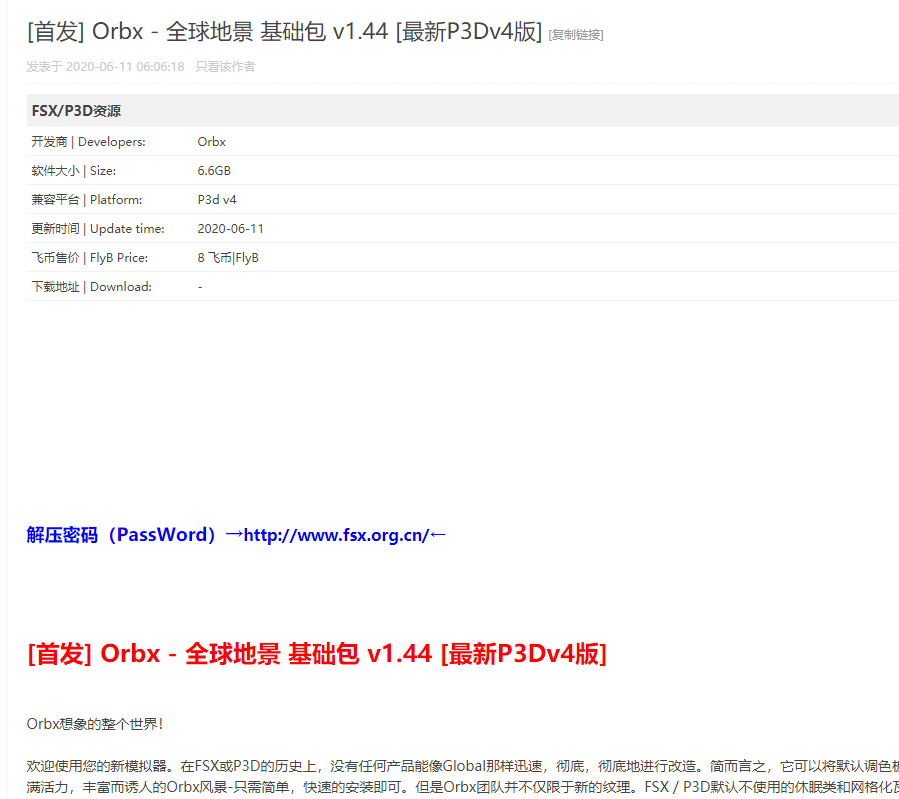Select the update date 2020-06-11 value
Image resolution: width=899 pixels, height=799 pixels.
(x=230, y=229)
